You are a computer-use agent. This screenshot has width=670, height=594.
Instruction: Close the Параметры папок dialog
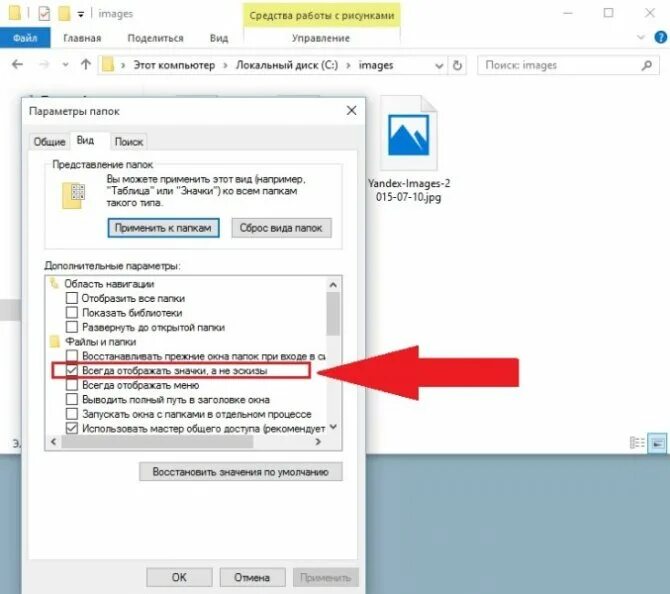click(352, 111)
